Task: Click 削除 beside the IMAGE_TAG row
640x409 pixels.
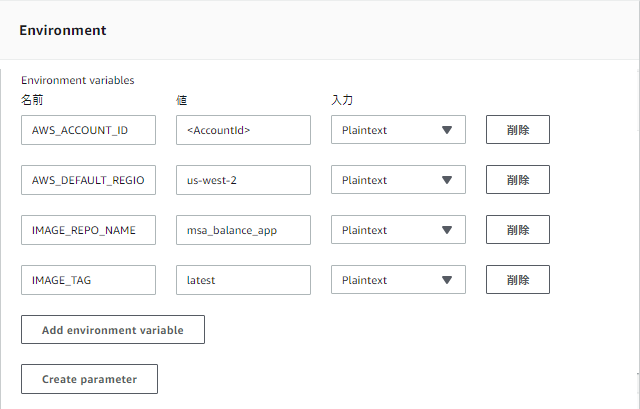Action: 517,280
